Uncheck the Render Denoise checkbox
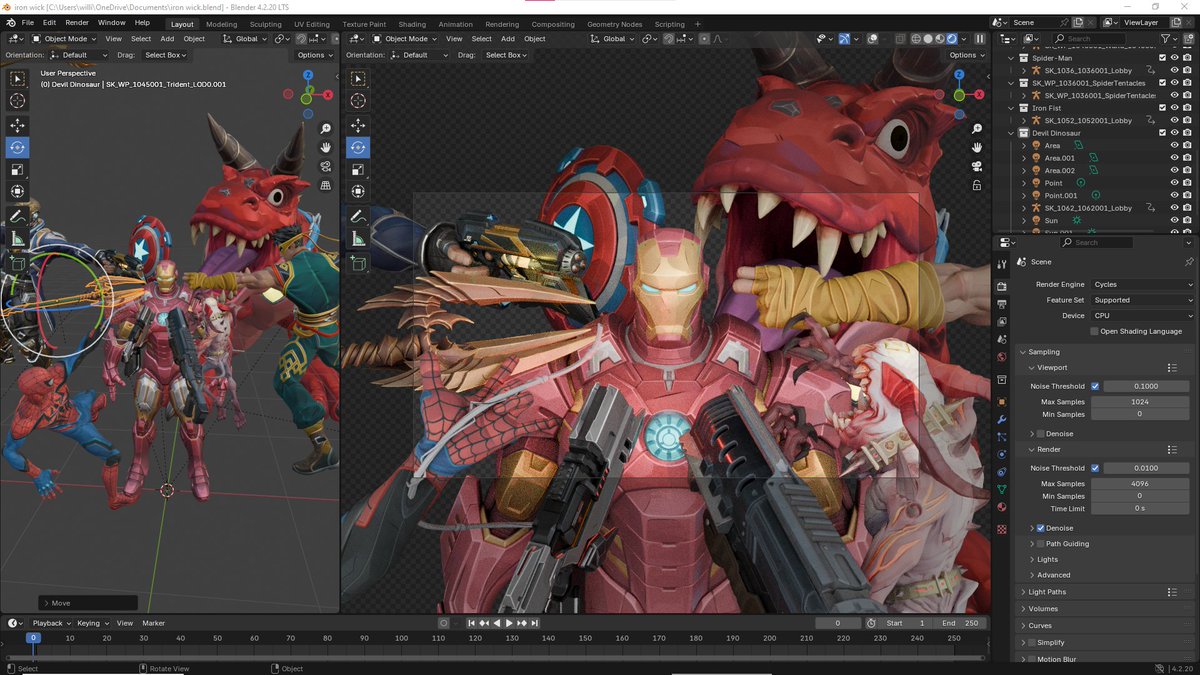Viewport: 1200px width, 675px height. (x=1041, y=528)
